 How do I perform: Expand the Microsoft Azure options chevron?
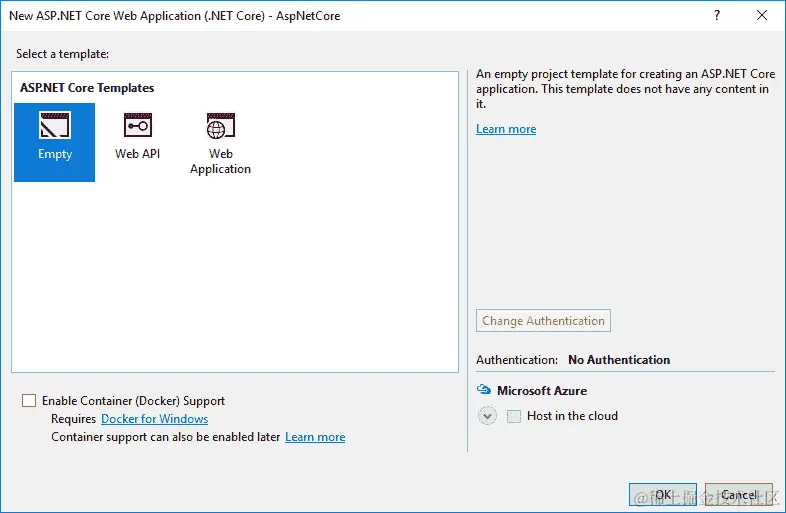click(x=487, y=416)
